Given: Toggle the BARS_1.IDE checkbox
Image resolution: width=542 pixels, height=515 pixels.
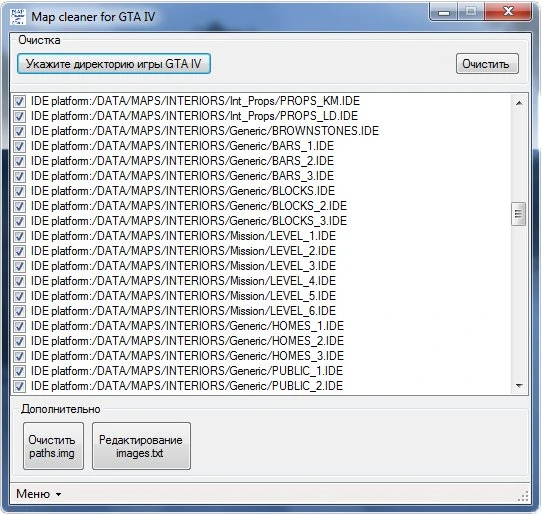Looking at the screenshot, I should click(19, 146).
